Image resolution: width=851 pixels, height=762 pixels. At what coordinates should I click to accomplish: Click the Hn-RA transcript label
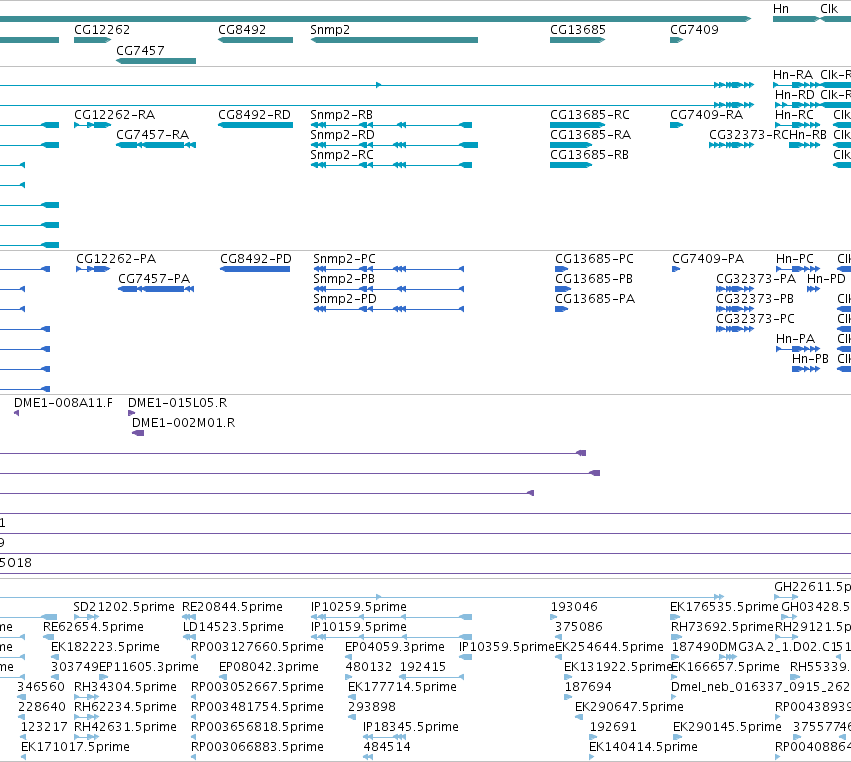click(x=793, y=75)
